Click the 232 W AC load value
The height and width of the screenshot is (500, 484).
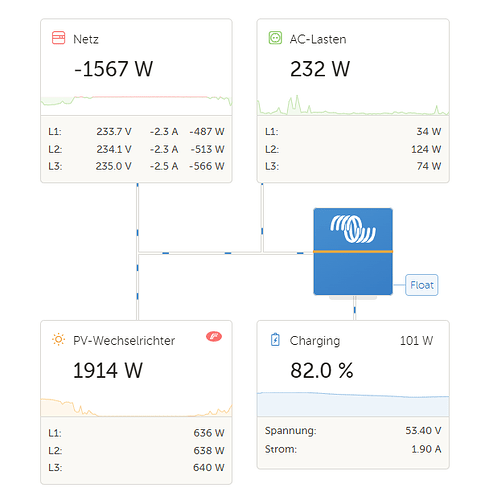320,69
